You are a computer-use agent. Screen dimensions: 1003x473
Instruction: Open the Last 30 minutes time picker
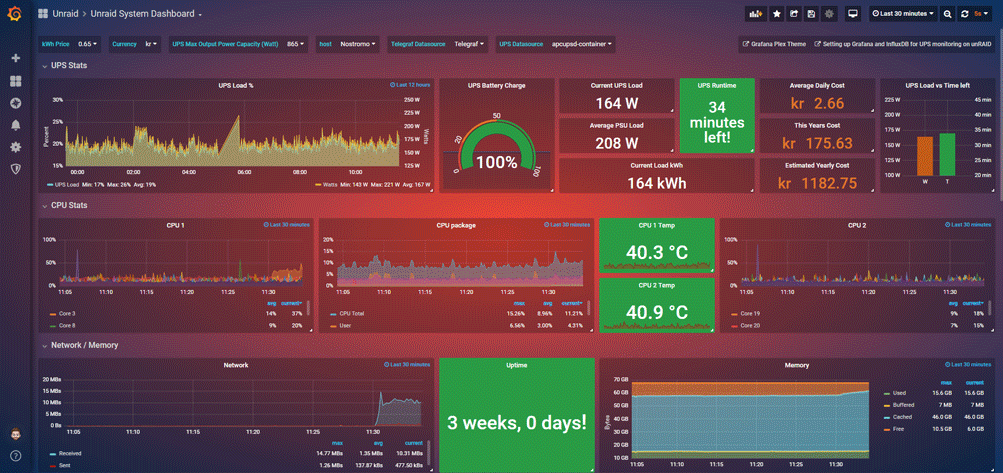[x=903, y=14]
